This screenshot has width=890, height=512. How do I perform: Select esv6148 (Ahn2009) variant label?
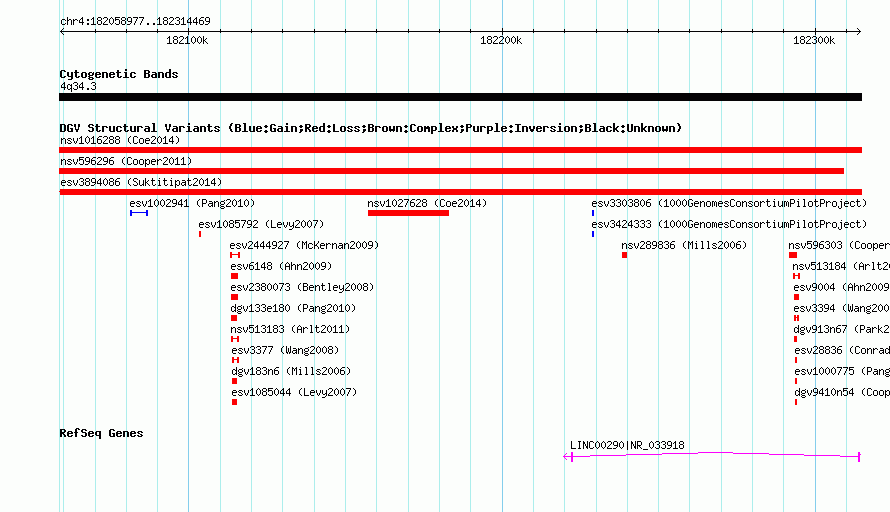[x=281, y=266]
